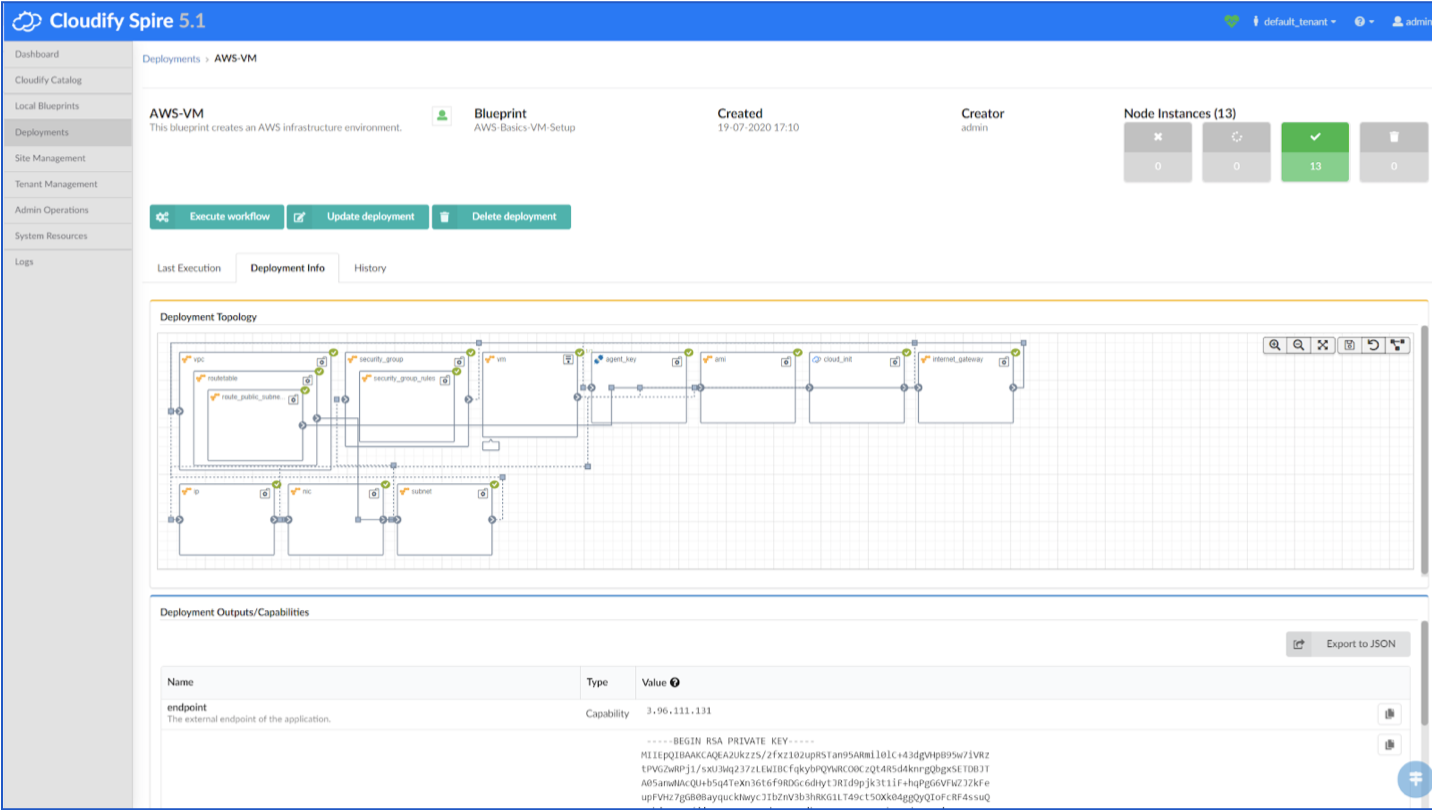Click the Type column header
The image size is (1432, 810).
[597, 682]
